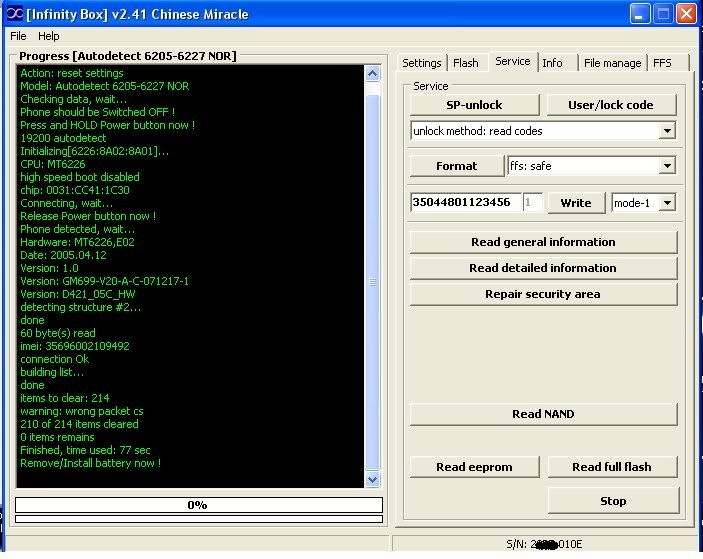Click the Read NAND button

(x=543, y=414)
